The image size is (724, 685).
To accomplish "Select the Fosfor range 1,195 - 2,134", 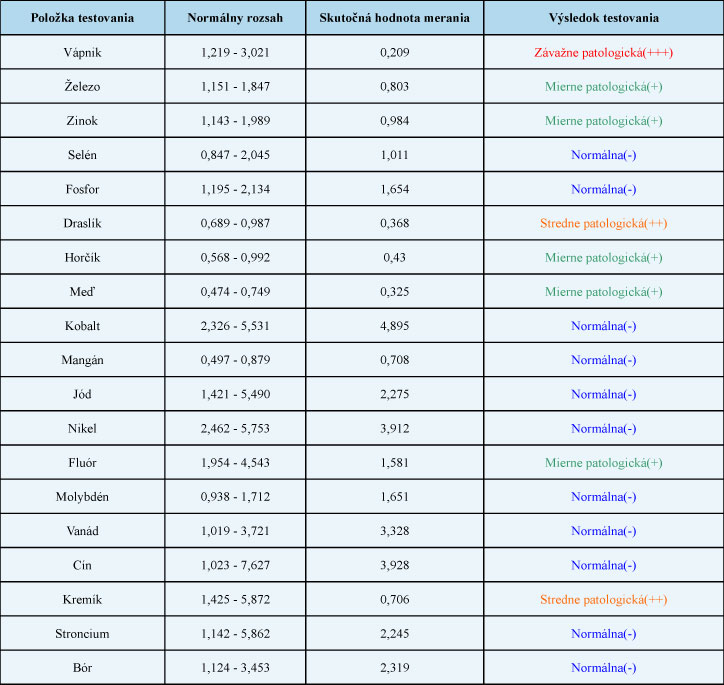I will 235,189.
